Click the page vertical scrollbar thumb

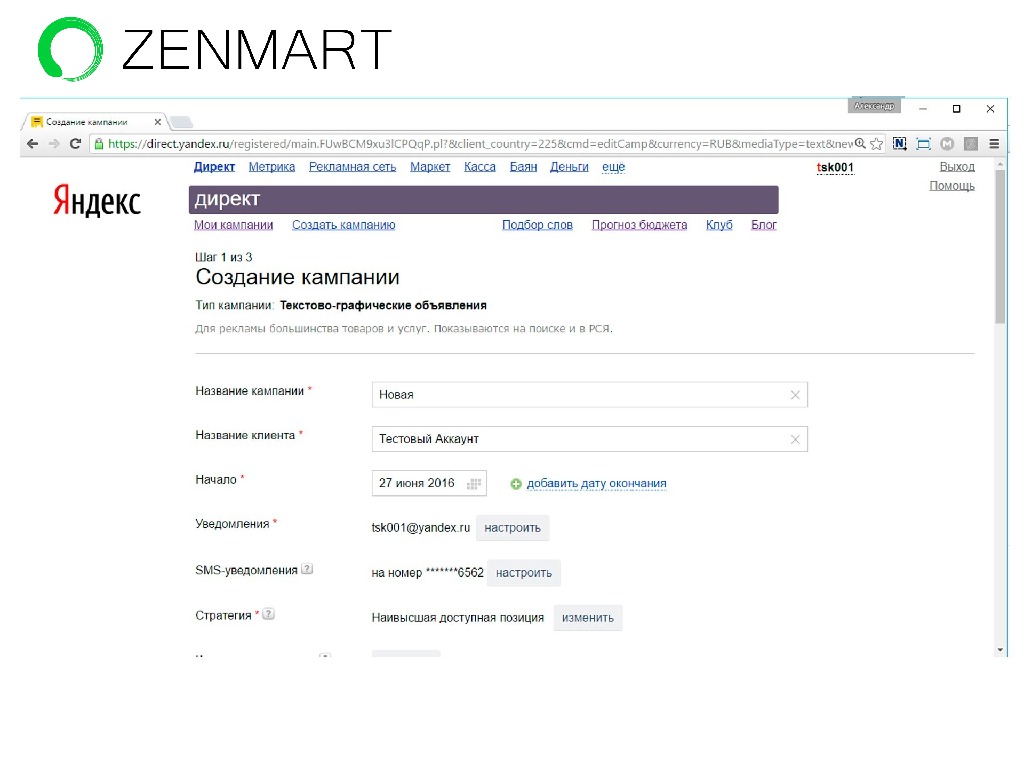(1000, 247)
